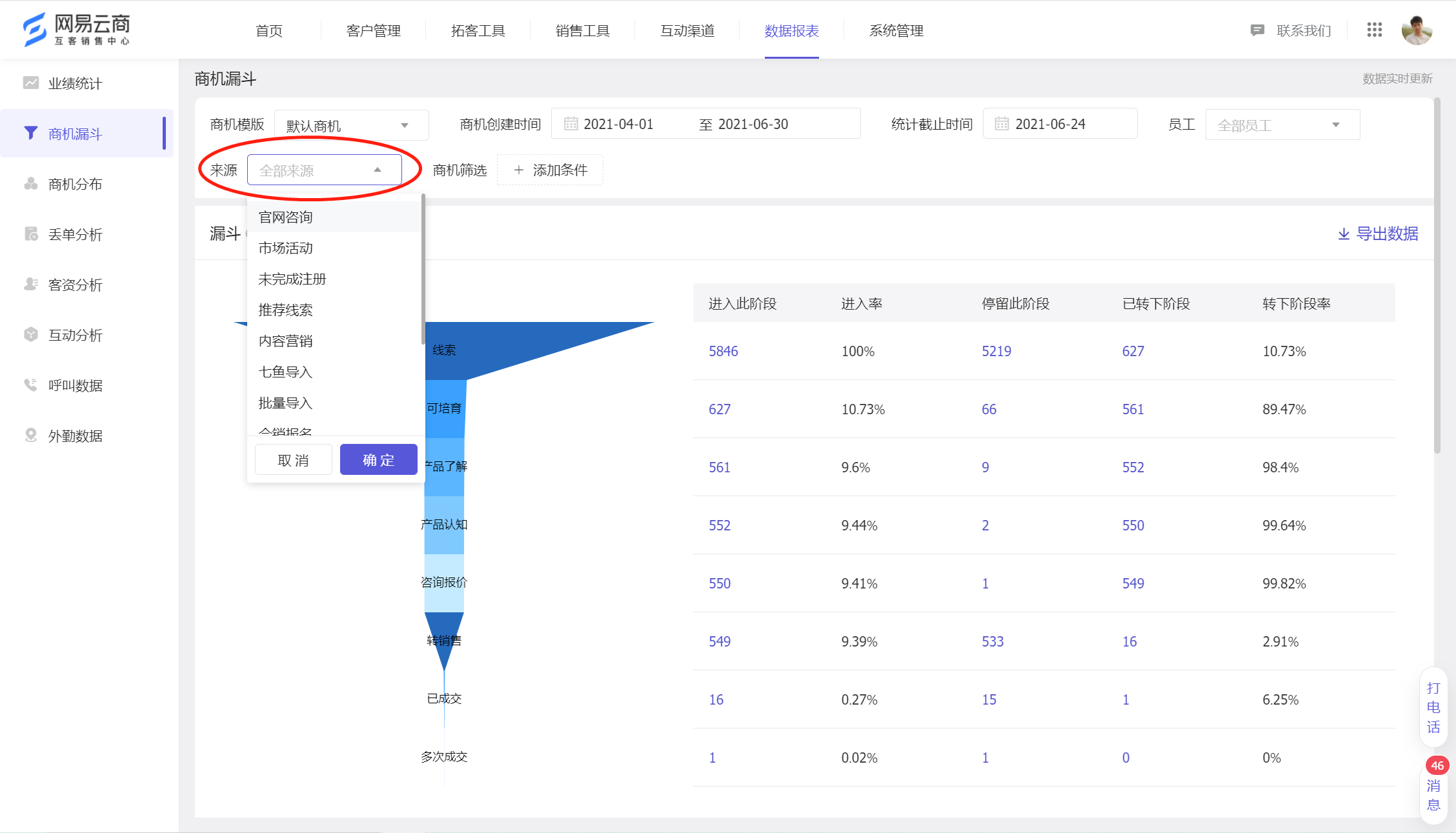This screenshot has width=1456, height=833.
Task: Click the 2021-06-30 end date field
Action: point(753,124)
